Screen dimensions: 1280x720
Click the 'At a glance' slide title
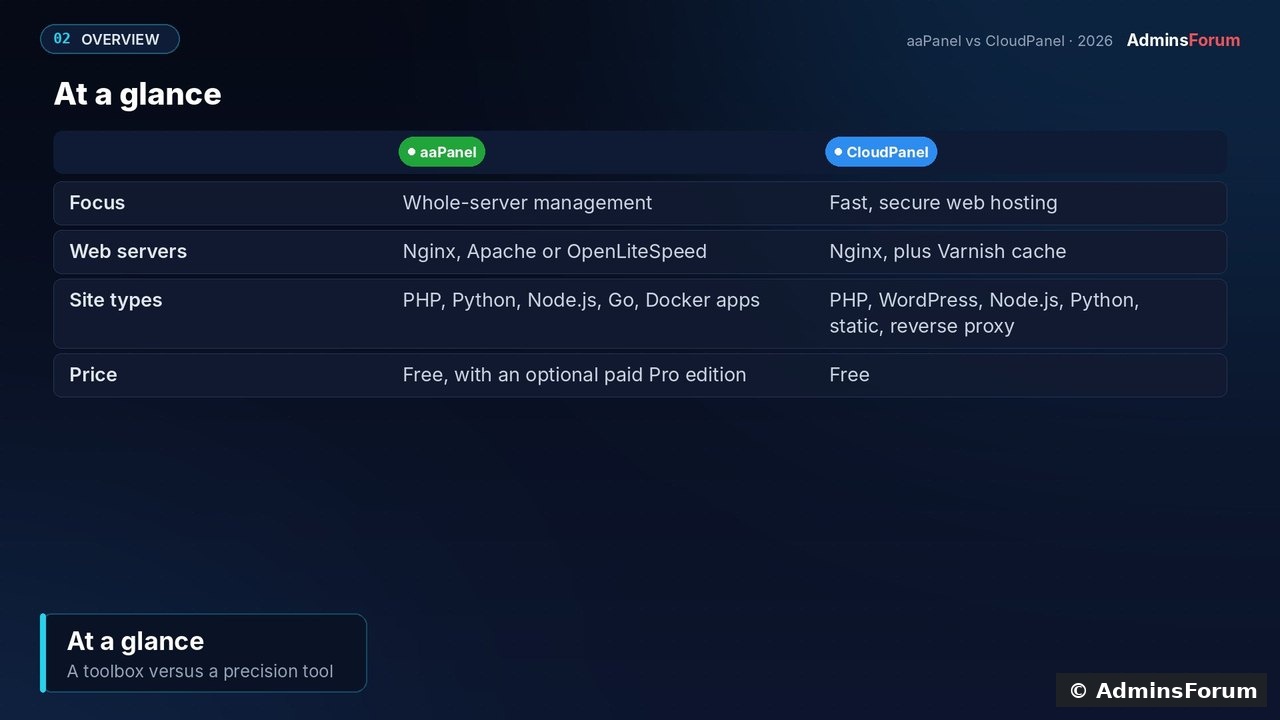coord(137,94)
